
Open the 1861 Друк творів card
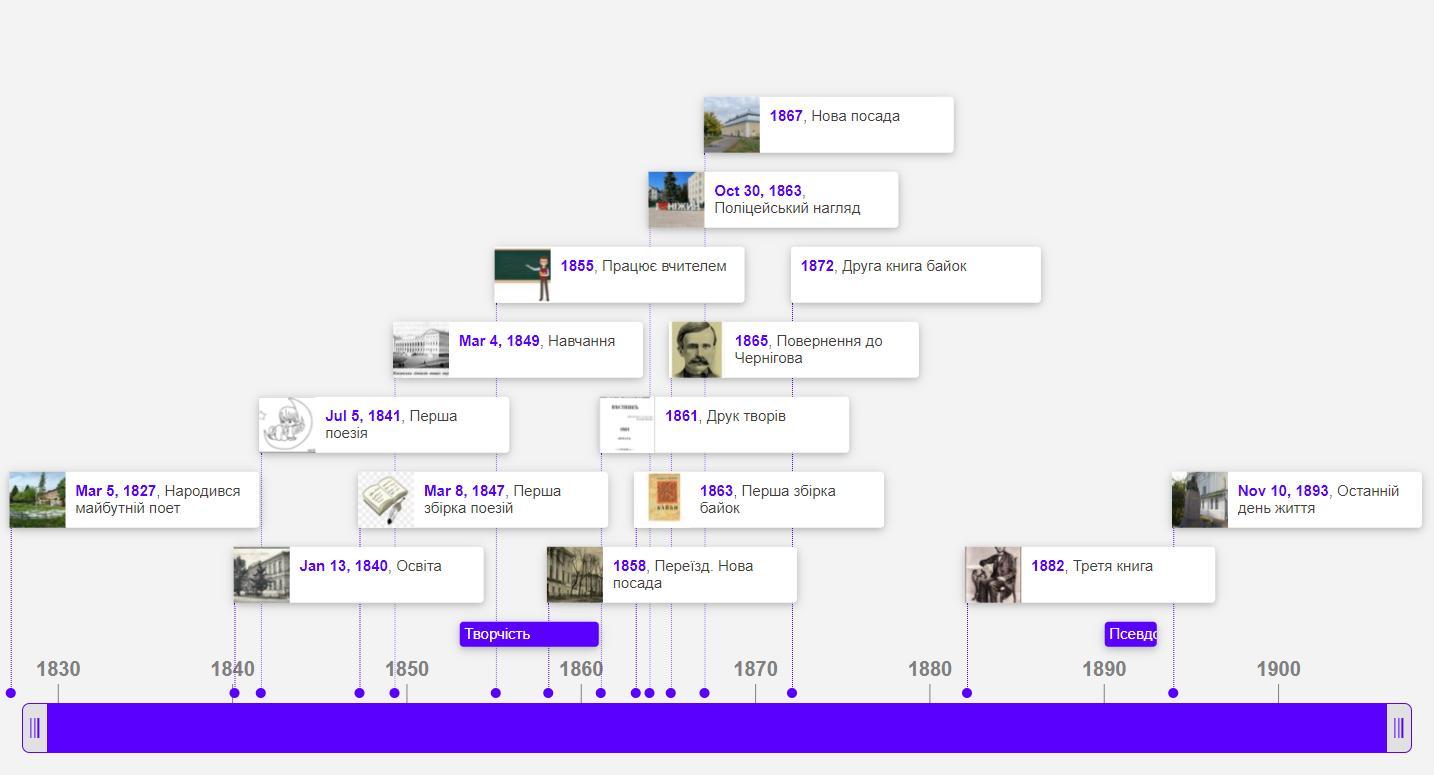(725, 425)
